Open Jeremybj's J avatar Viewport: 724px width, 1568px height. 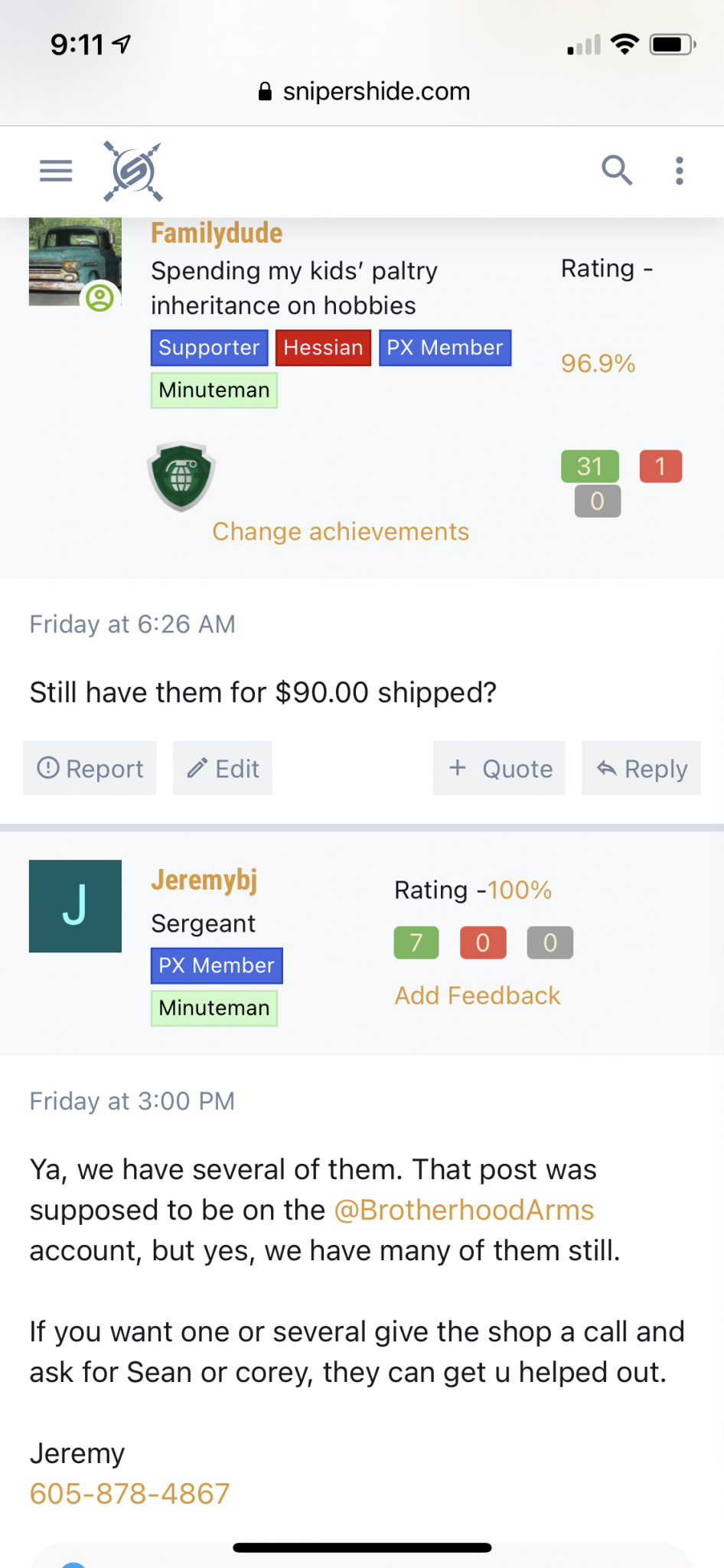[x=75, y=906]
